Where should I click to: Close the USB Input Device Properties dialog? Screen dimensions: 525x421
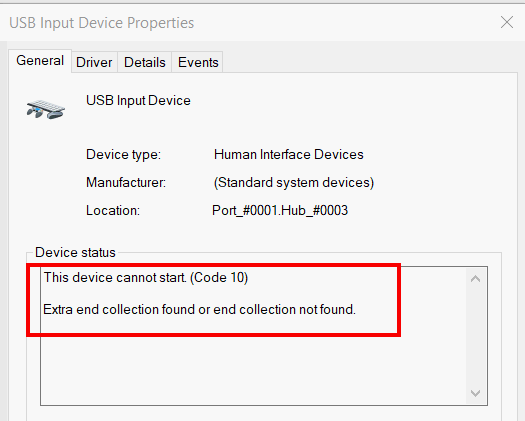pos(507,22)
